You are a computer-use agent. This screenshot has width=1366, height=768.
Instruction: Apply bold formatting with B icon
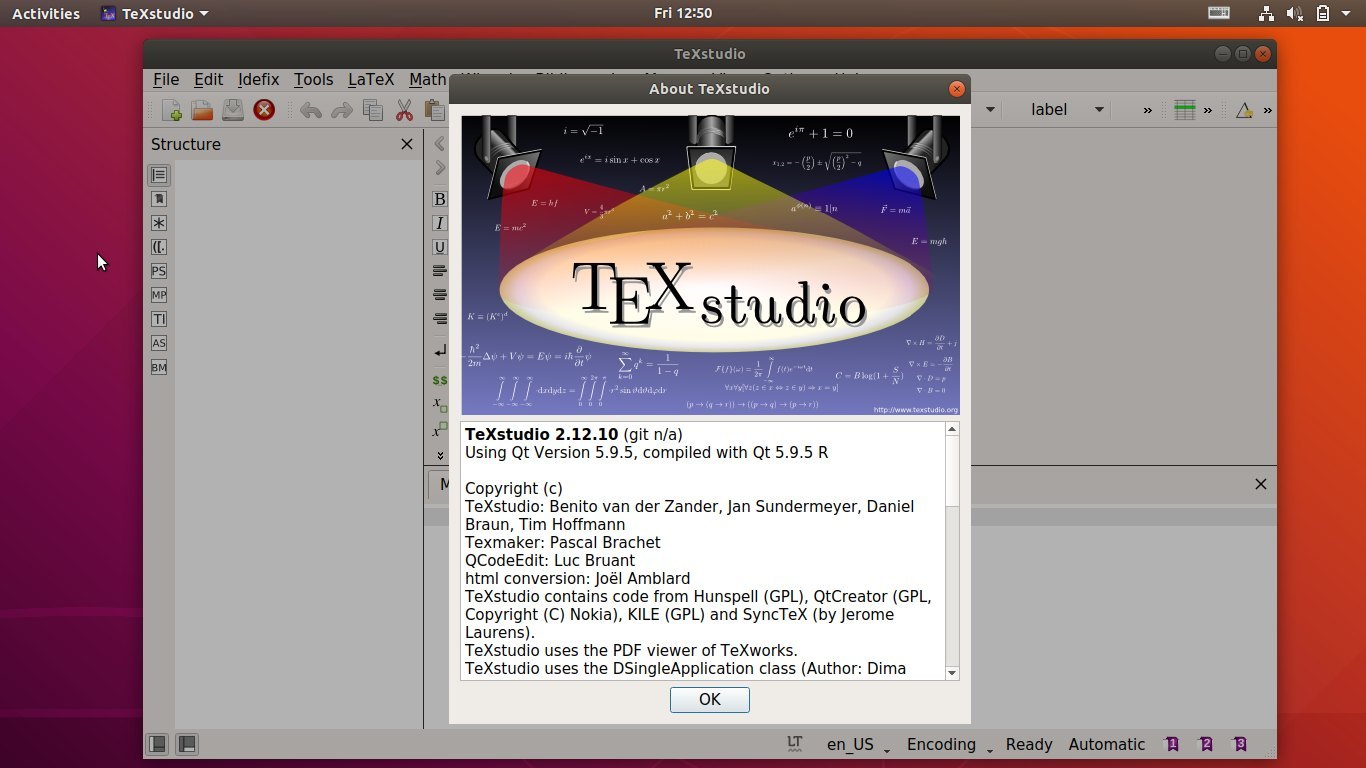[x=439, y=199]
